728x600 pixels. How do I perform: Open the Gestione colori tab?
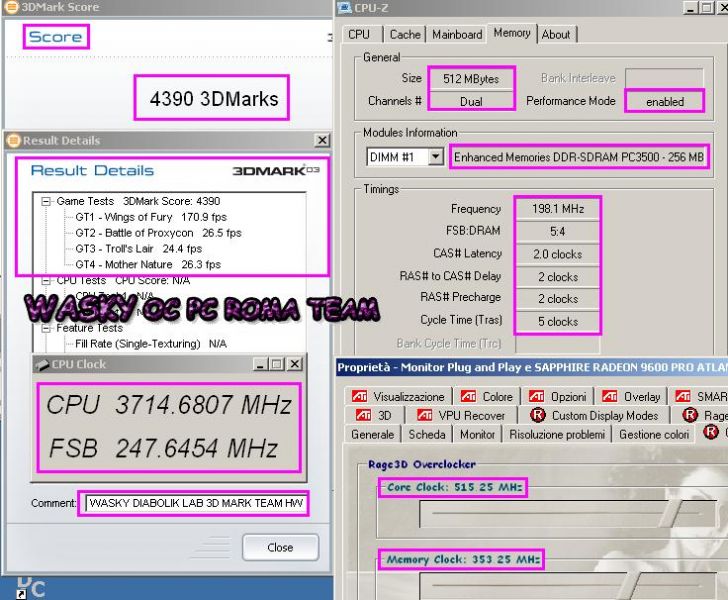[654, 435]
